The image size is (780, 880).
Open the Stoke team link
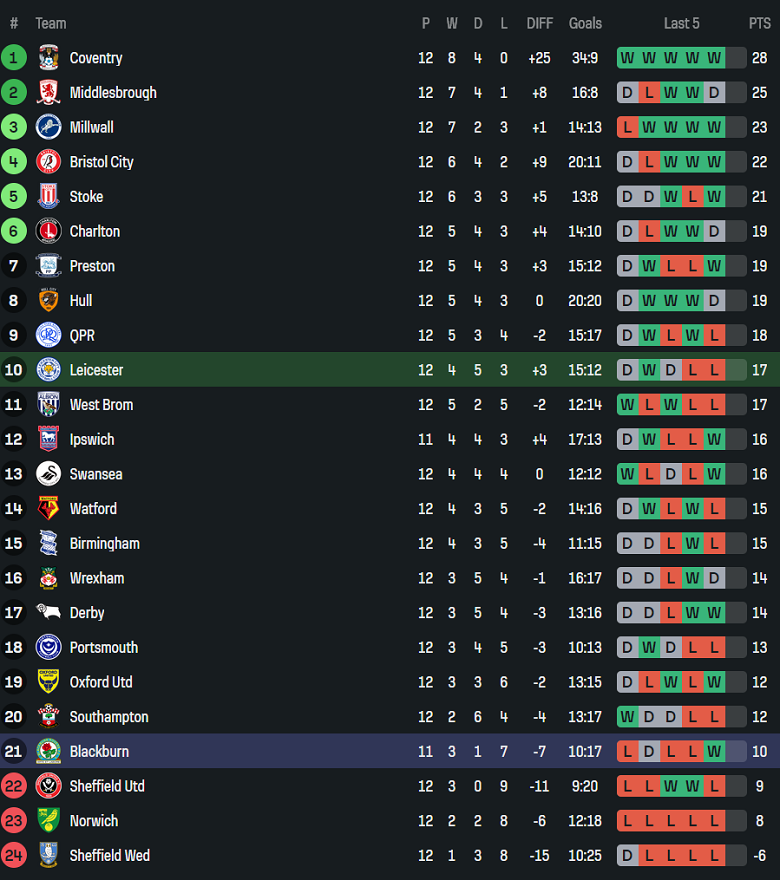tap(86, 197)
